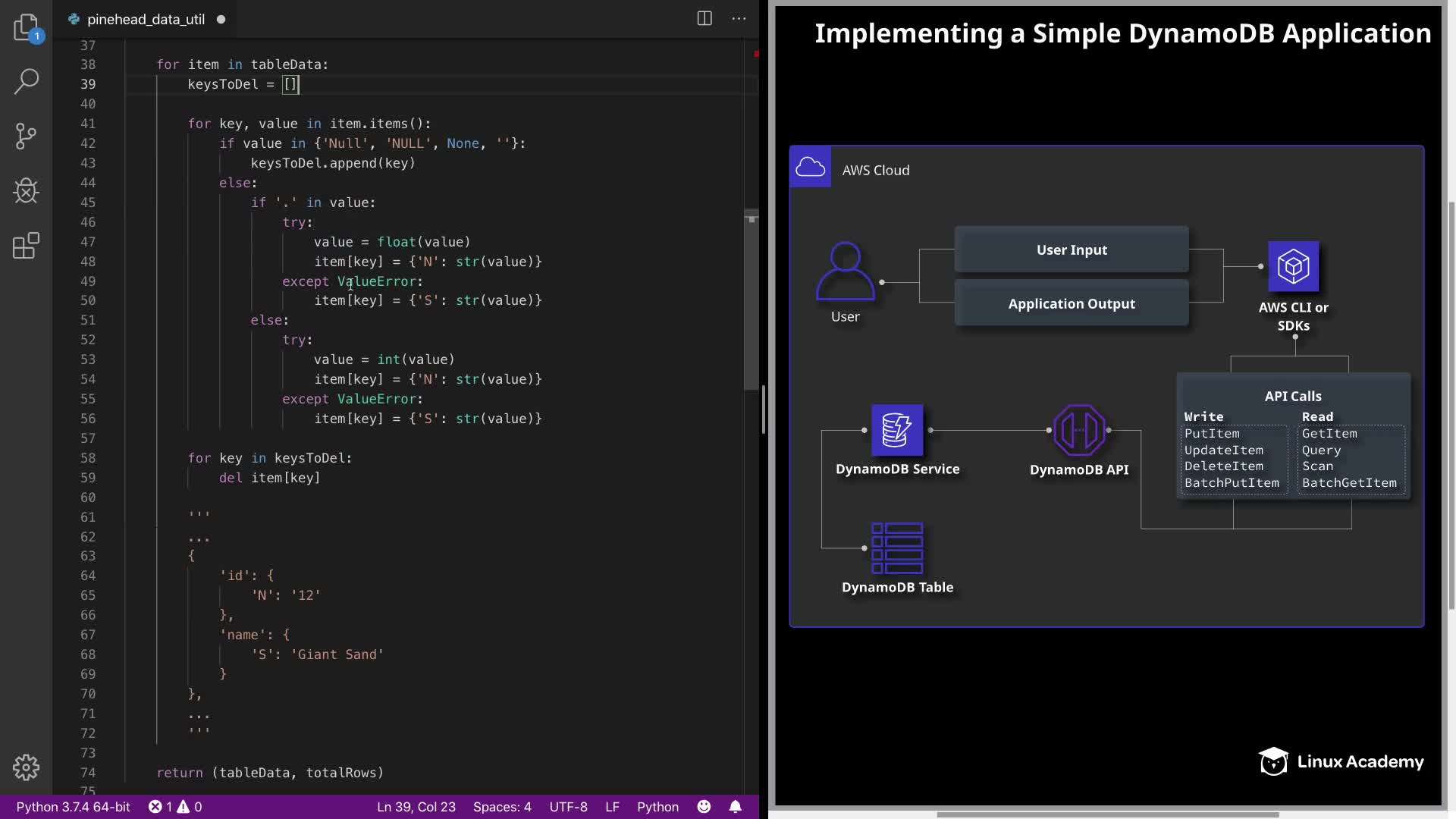This screenshot has height=819, width=1456.
Task: Open the Debug view with bug icon
Action: [26, 191]
